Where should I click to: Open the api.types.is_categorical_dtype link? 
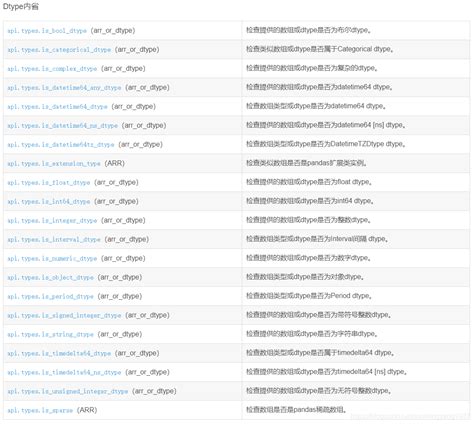tap(59, 50)
